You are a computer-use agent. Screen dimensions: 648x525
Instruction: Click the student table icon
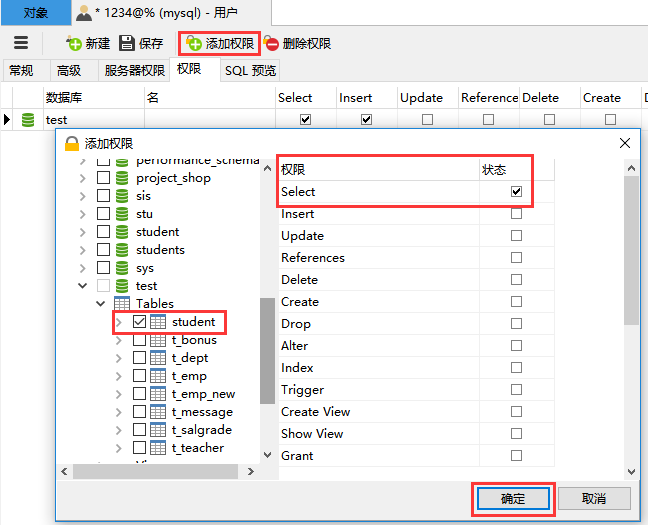(158, 322)
